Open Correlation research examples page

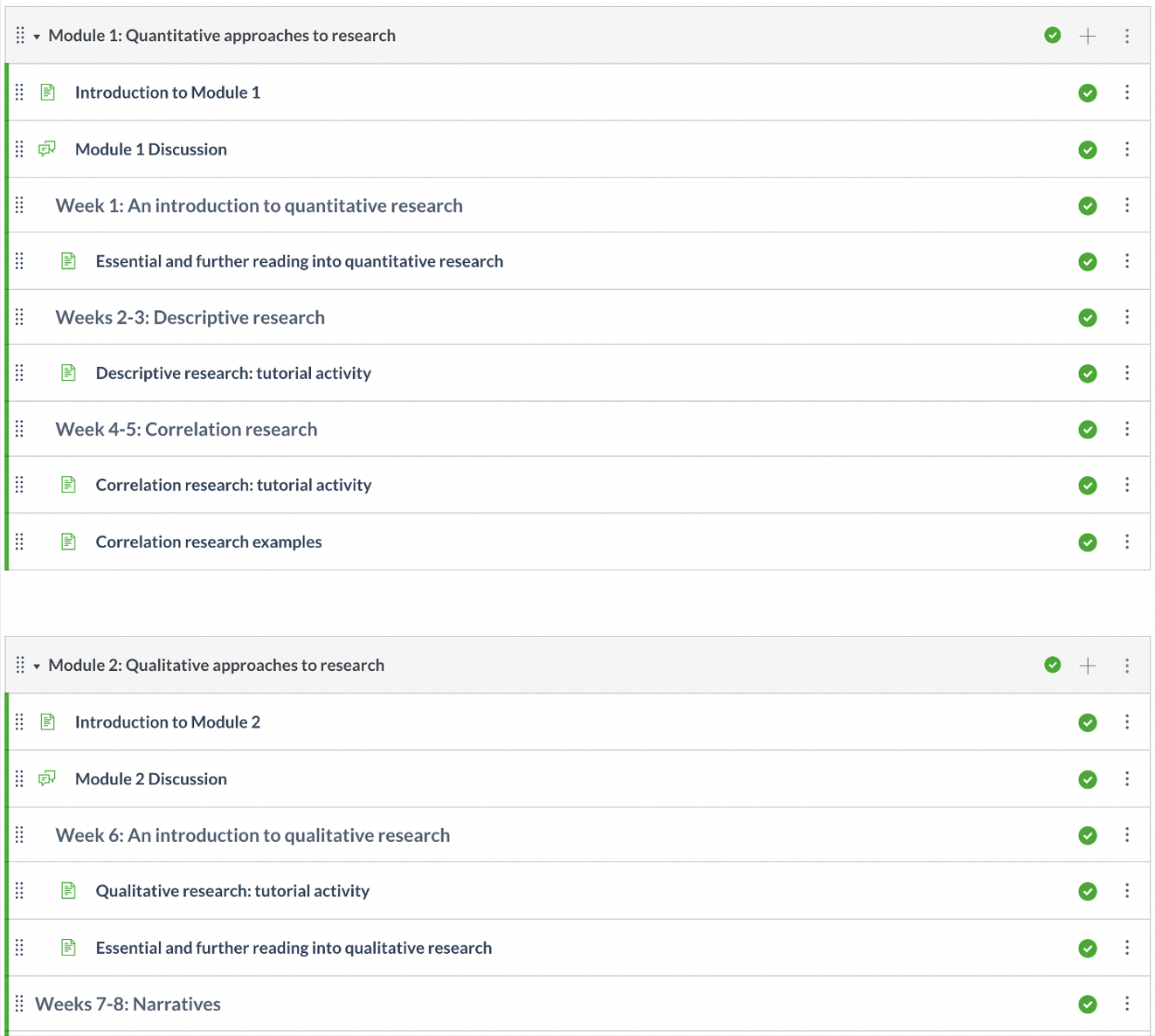[x=209, y=542]
